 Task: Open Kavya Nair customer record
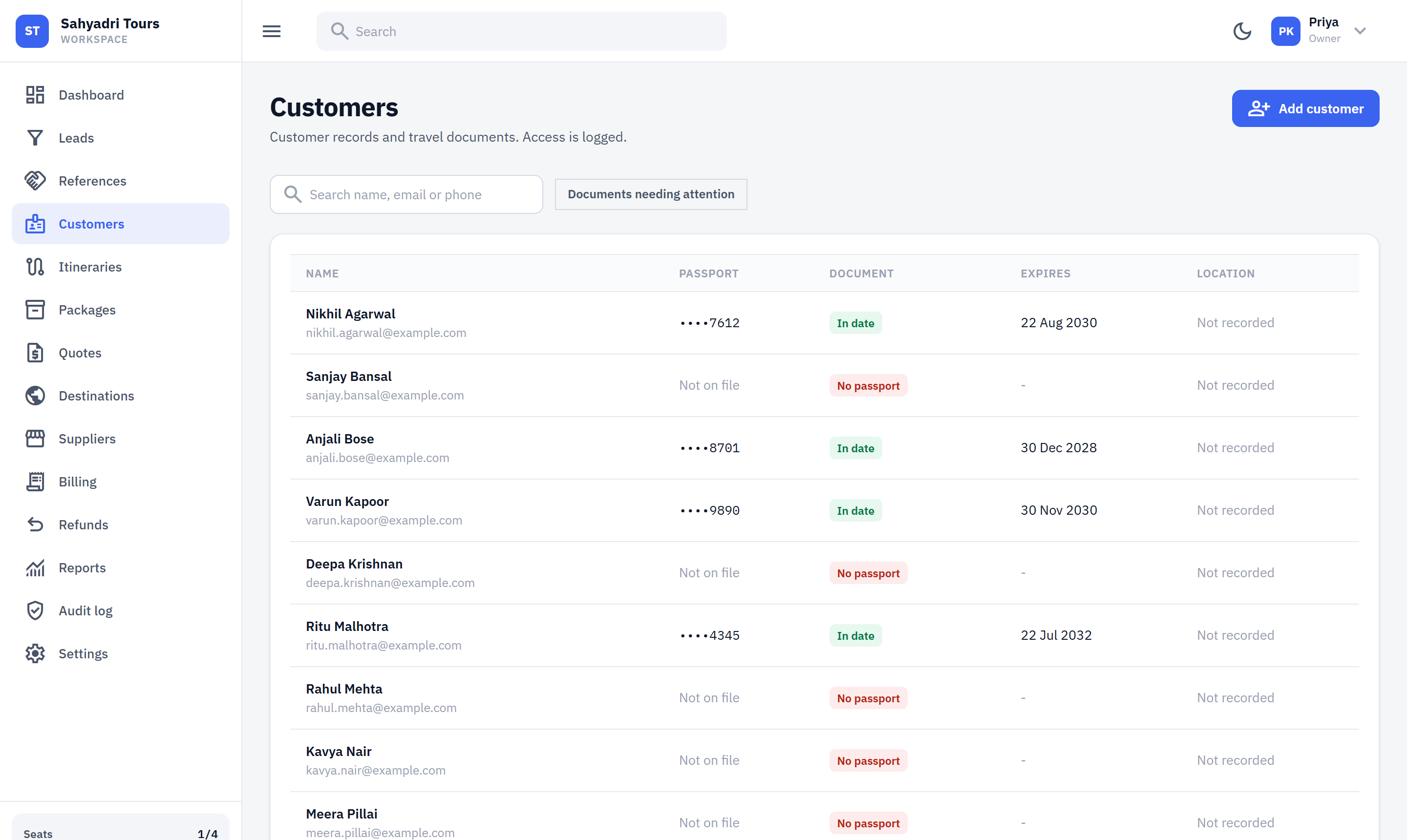tap(824, 761)
